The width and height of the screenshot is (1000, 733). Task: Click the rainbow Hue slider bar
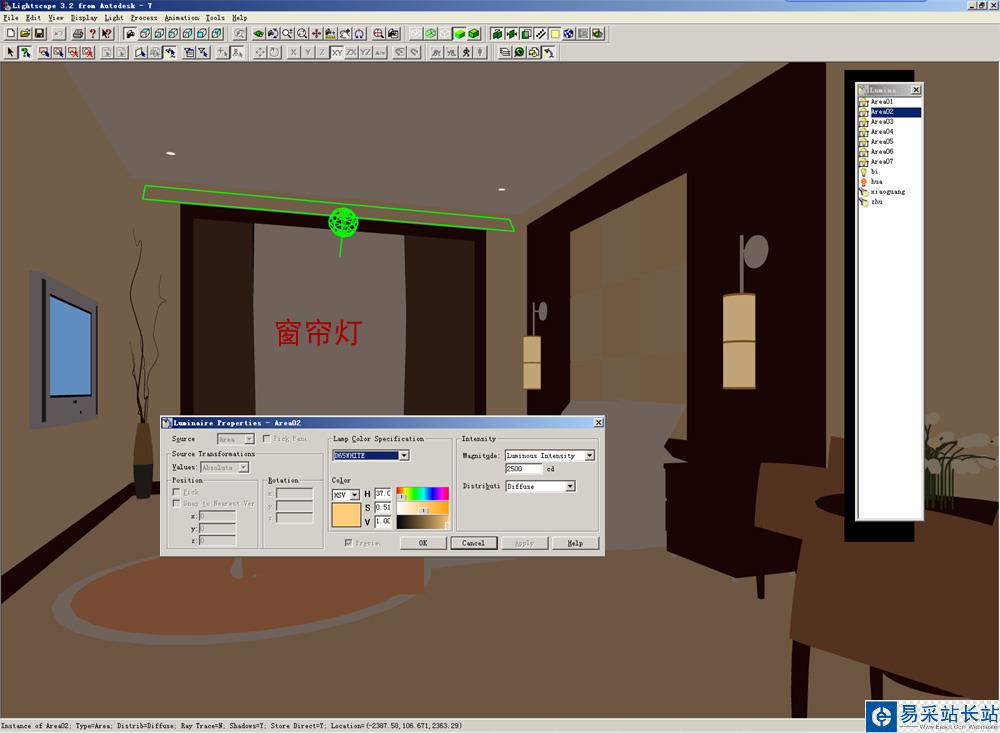[x=422, y=493]
